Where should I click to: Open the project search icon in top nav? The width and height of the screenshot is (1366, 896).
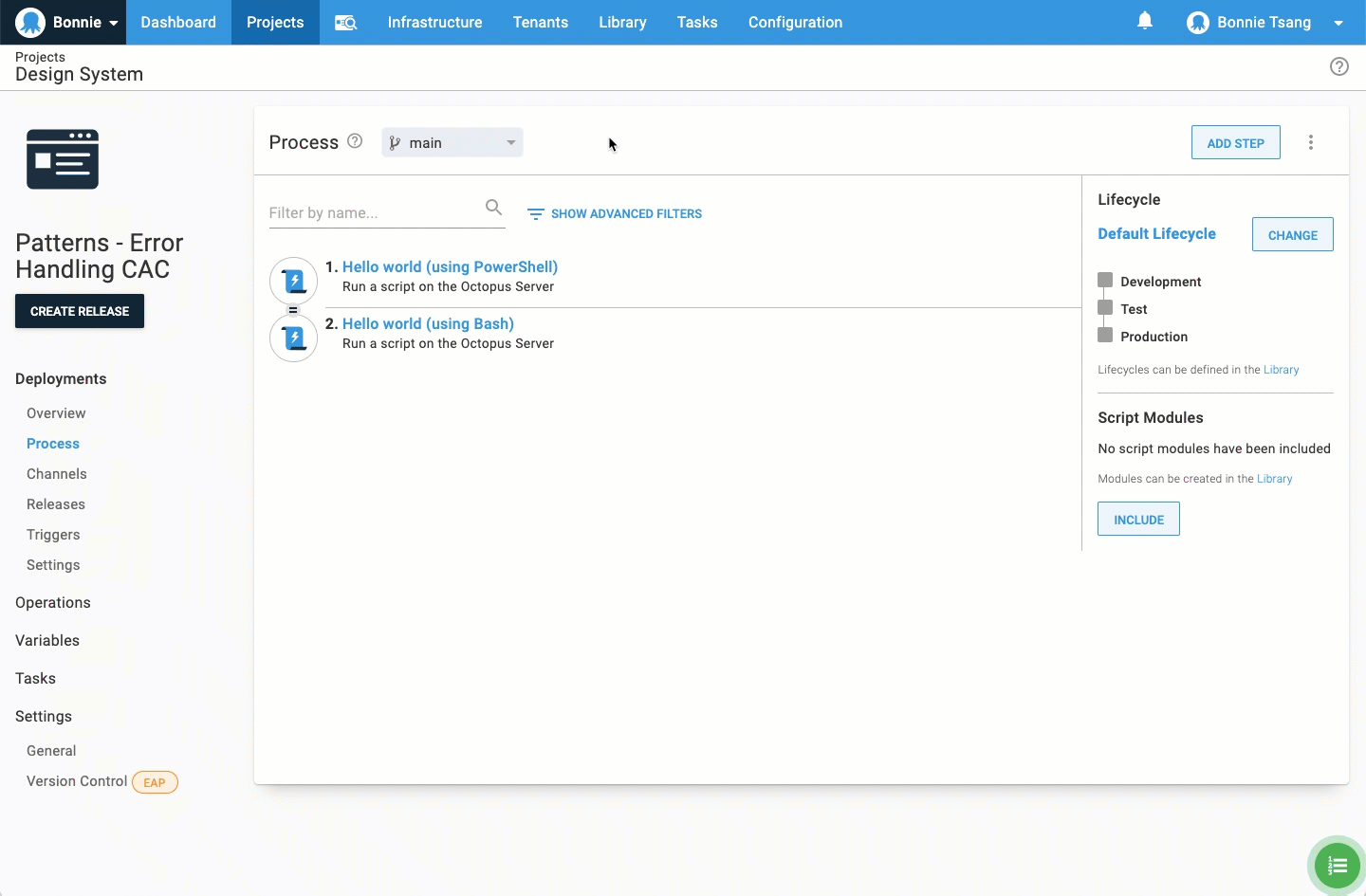(x=346, y=22)
